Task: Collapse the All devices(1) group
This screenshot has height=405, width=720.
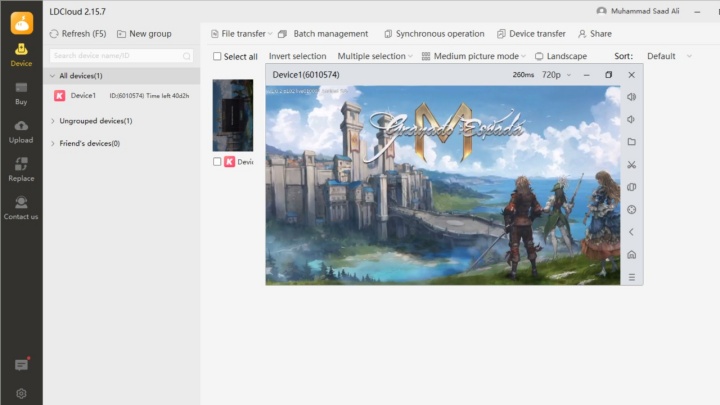Action: [52, 76]
